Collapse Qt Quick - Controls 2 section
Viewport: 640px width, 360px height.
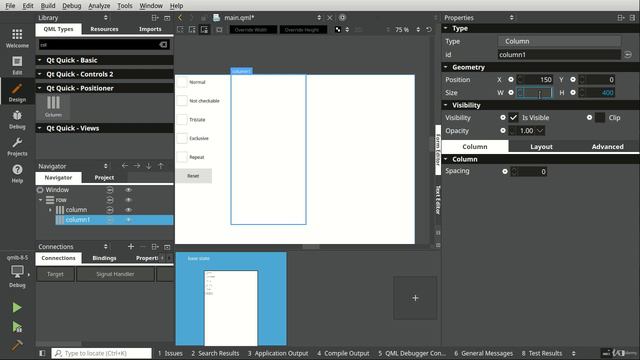click(x=40, y=74)
